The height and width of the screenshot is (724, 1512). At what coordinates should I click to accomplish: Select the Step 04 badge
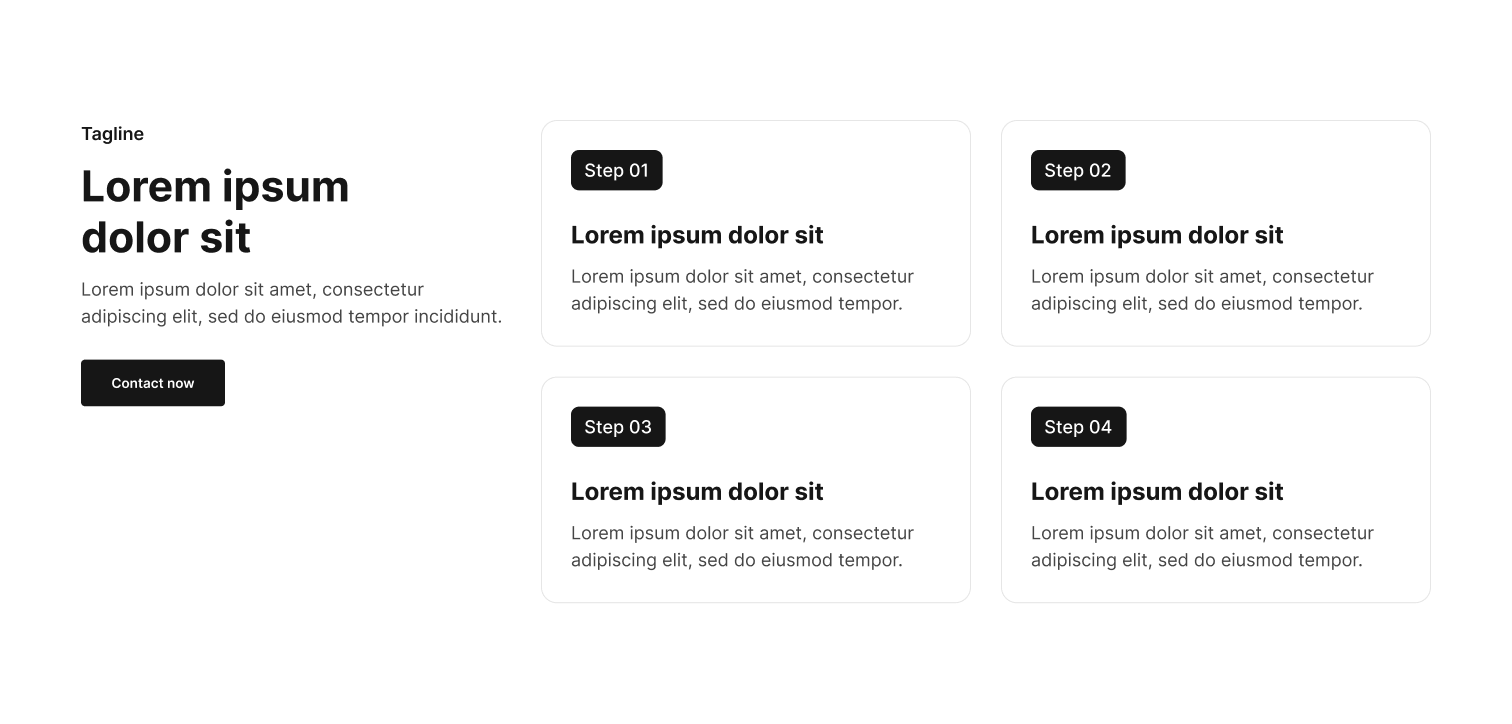tap(1079, 427)
